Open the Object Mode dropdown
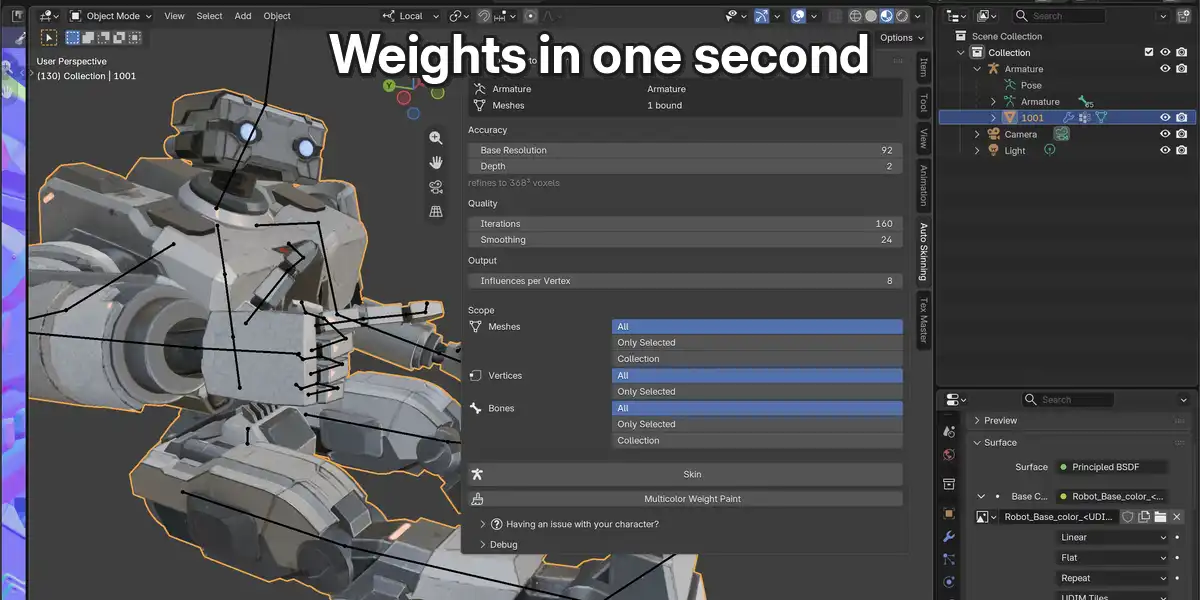This screenshot has height=600, width=1200. click(x=111, y=16)
